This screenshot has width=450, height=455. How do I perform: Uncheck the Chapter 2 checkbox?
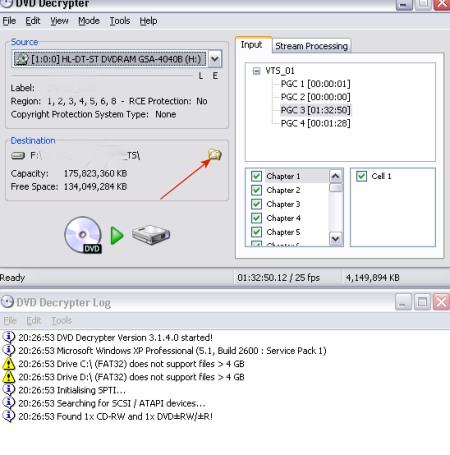tap(256, 190)
